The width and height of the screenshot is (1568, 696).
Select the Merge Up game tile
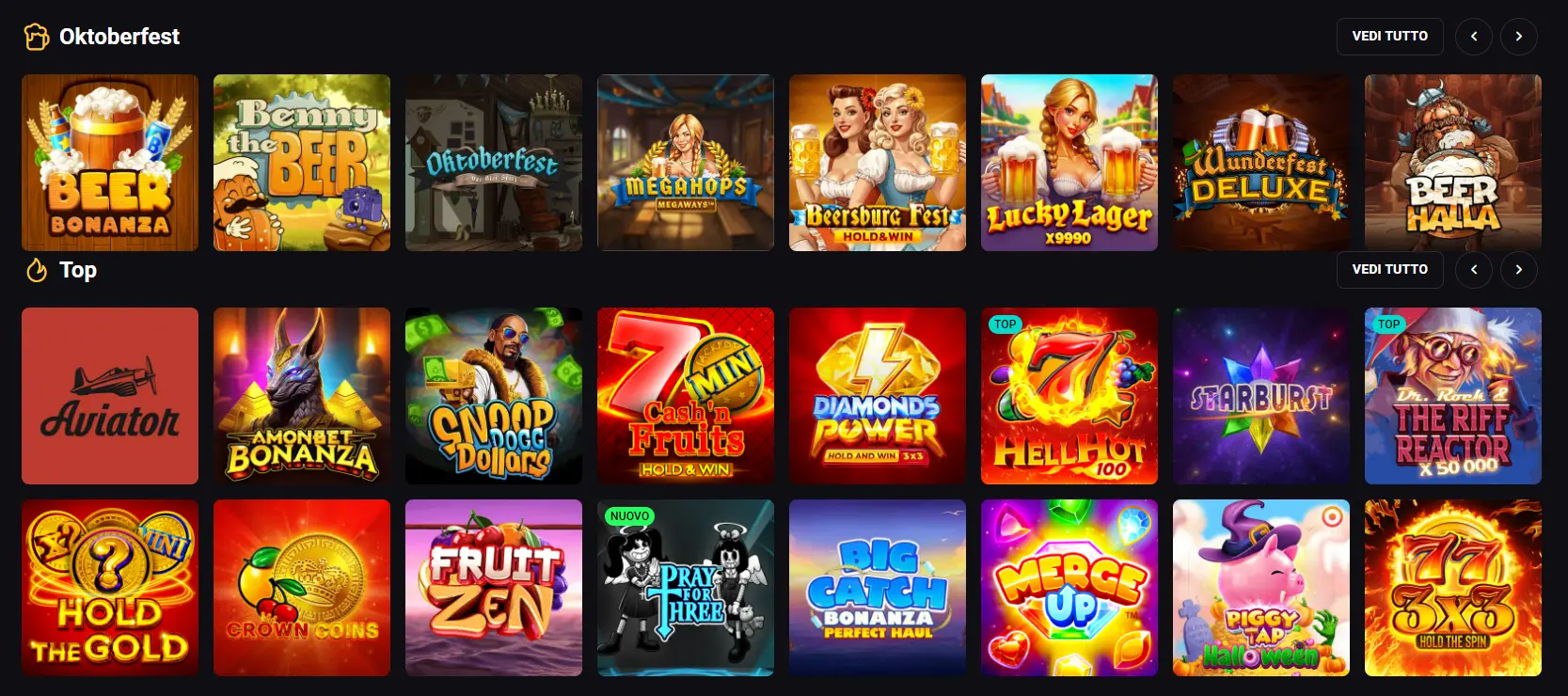(1069, 588)
